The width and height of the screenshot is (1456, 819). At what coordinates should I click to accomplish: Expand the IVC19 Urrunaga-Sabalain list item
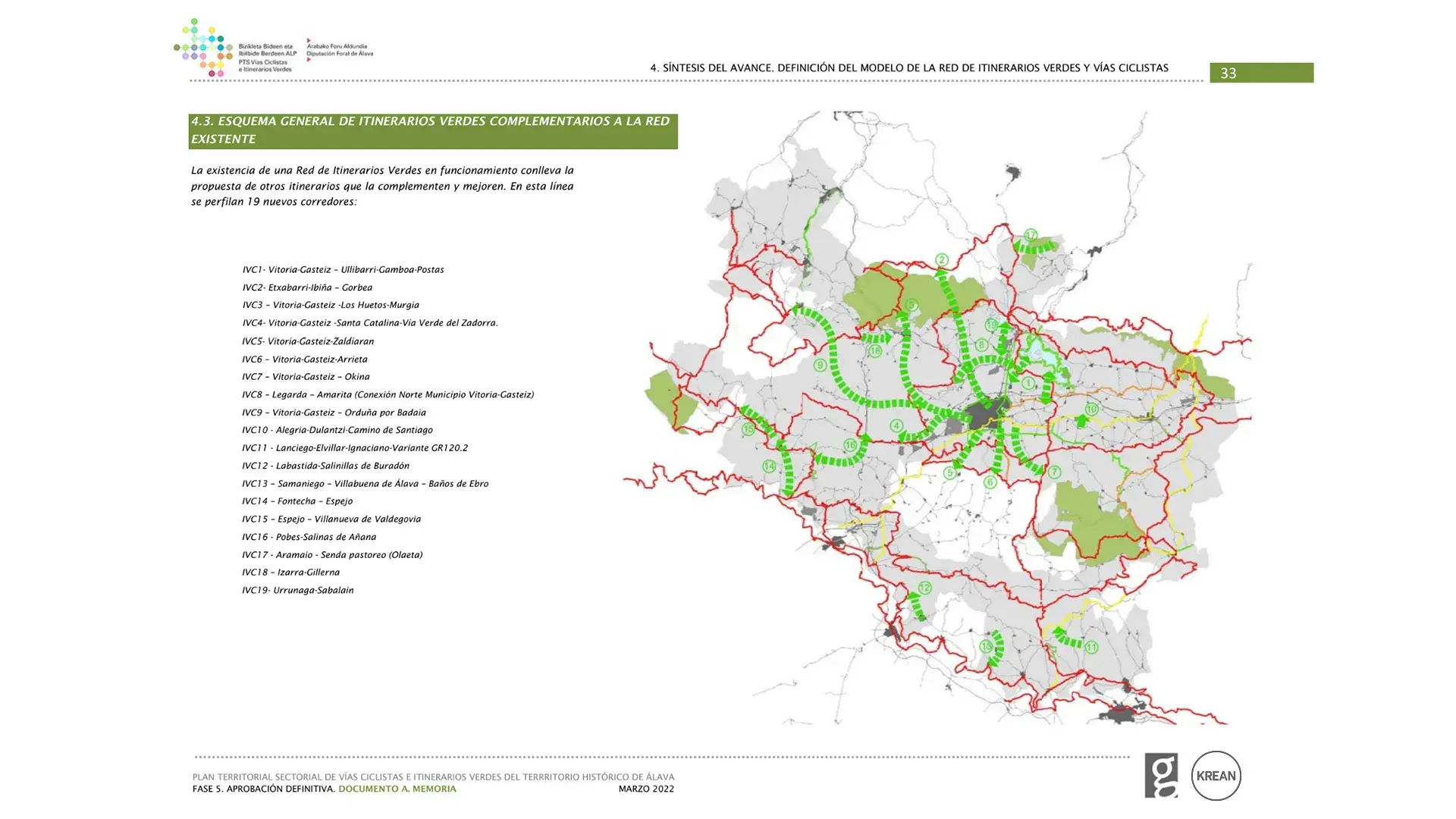pyautogui.click(x=298, y=590)
